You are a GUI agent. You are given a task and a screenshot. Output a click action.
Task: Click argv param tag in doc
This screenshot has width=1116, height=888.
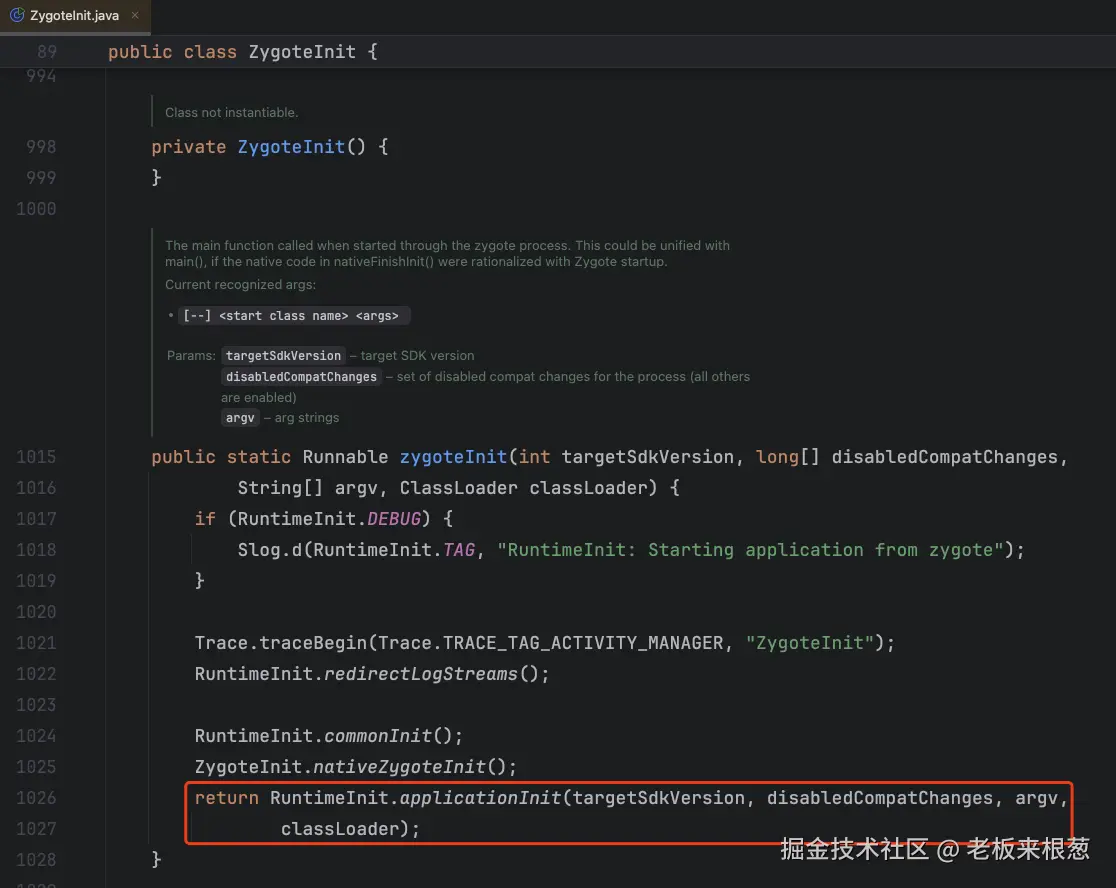pos(240,418)
